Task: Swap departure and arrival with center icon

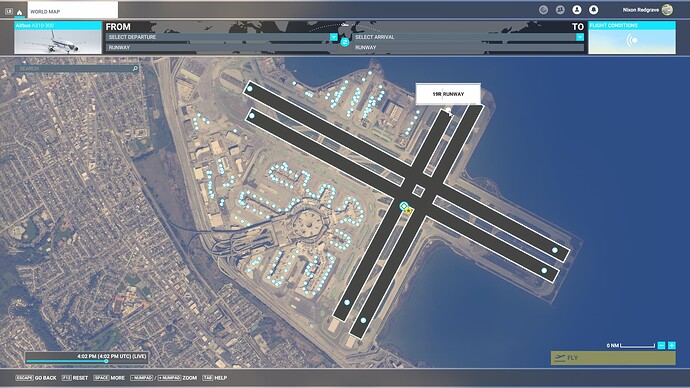Action: (345, 42)
